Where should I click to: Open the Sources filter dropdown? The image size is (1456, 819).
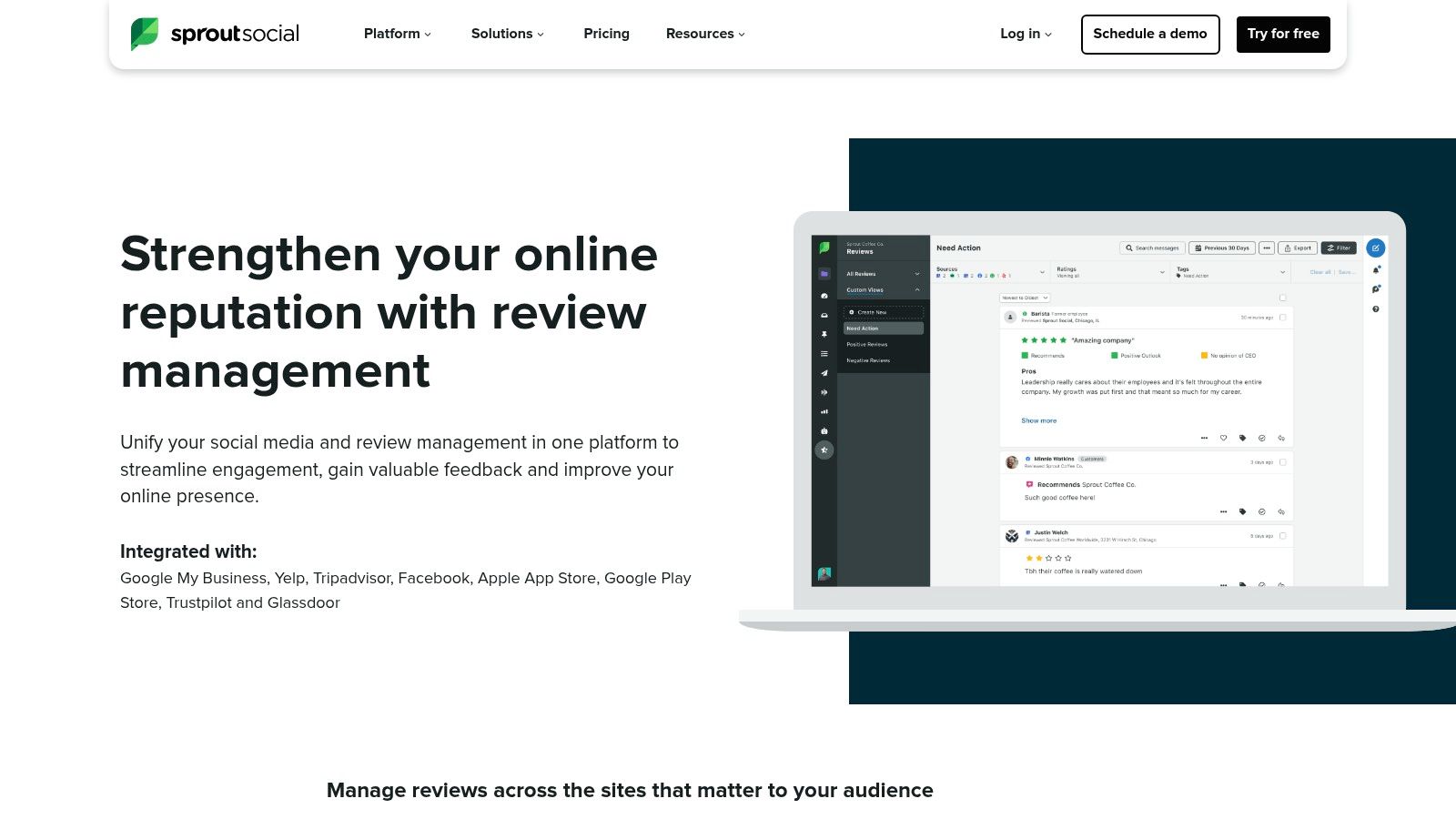1042,272
